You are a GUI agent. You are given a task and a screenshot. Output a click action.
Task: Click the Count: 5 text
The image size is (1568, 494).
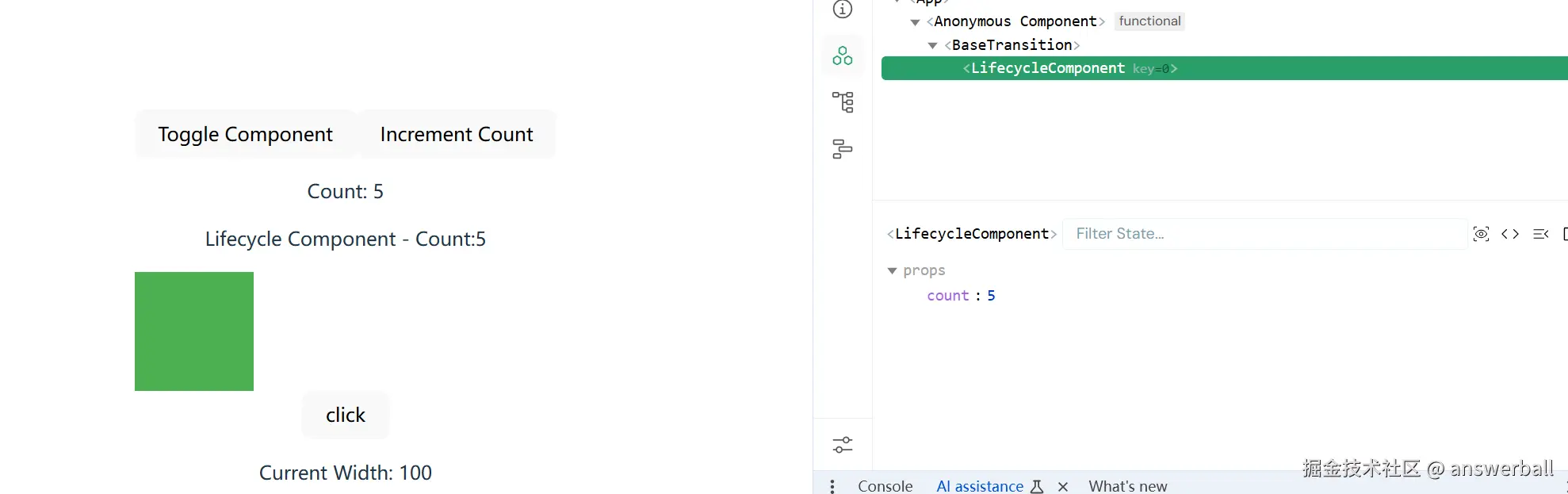(346, 191)
